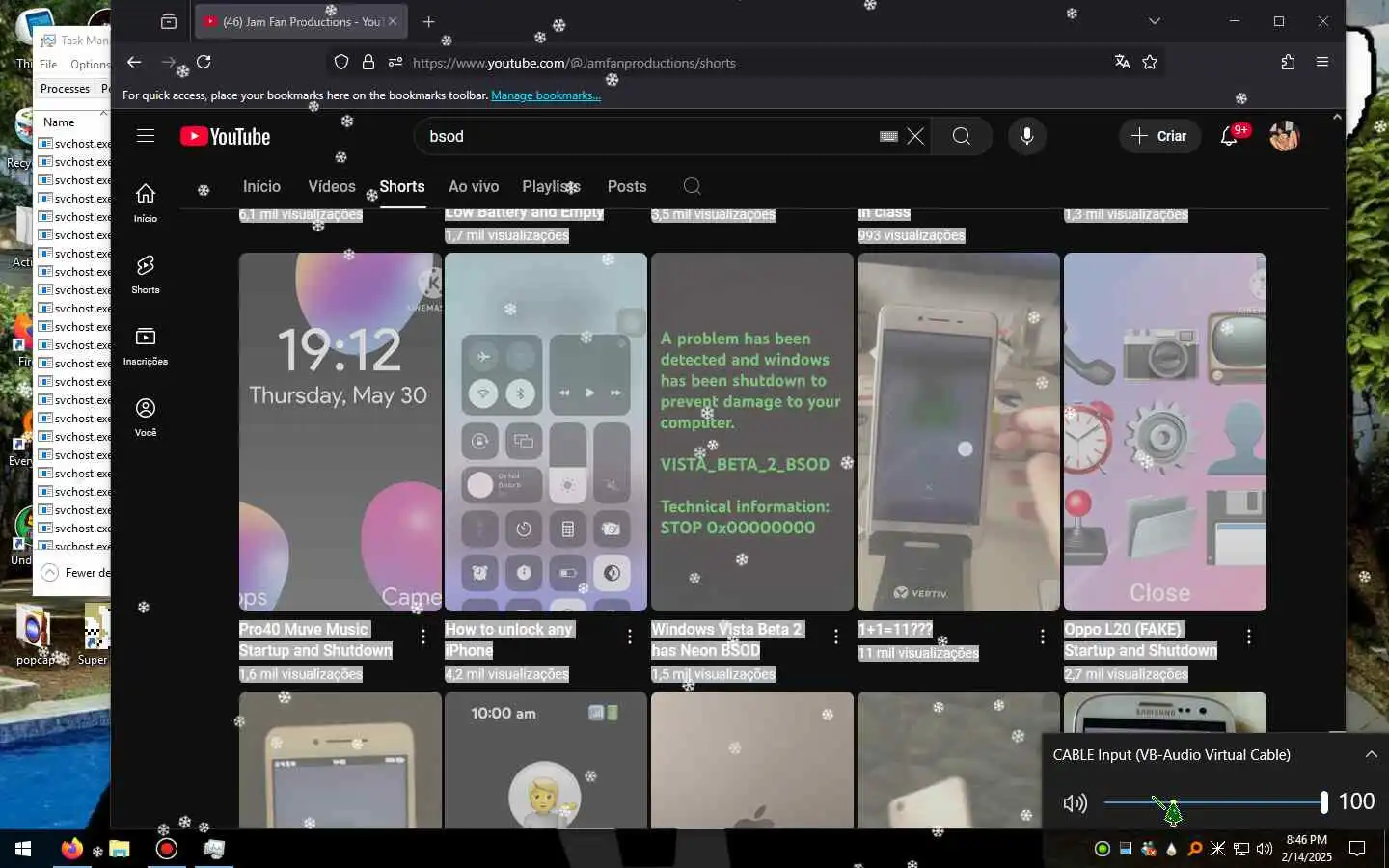Open more options for How to unlock any iPhone
Image resolution: width=1389 pixels, height=868 pixels.
(x=629, y=637)
